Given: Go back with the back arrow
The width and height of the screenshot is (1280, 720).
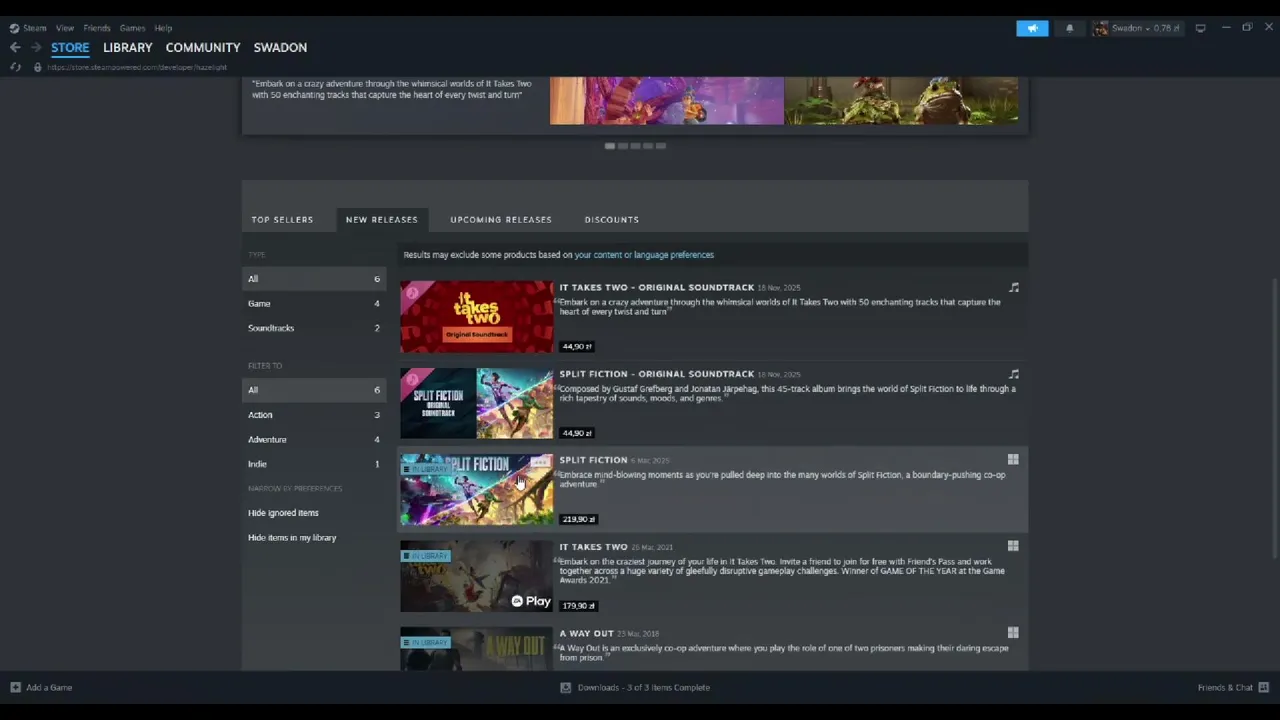Looking at the screenshot, I should [15, 47].
